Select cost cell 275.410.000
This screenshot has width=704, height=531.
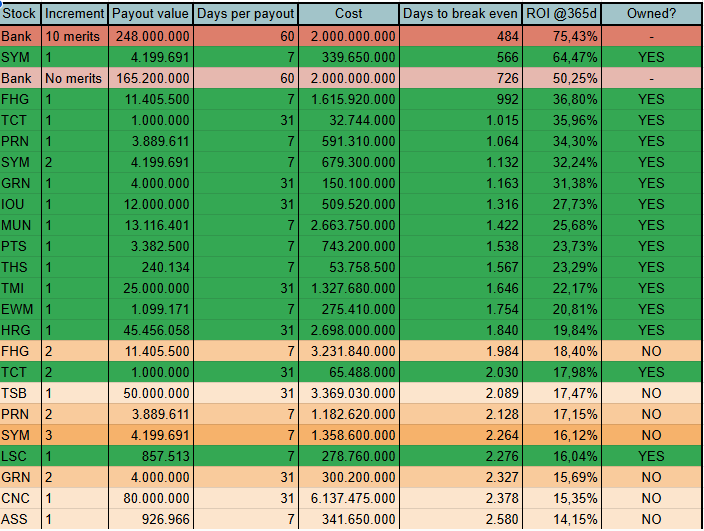348,309
